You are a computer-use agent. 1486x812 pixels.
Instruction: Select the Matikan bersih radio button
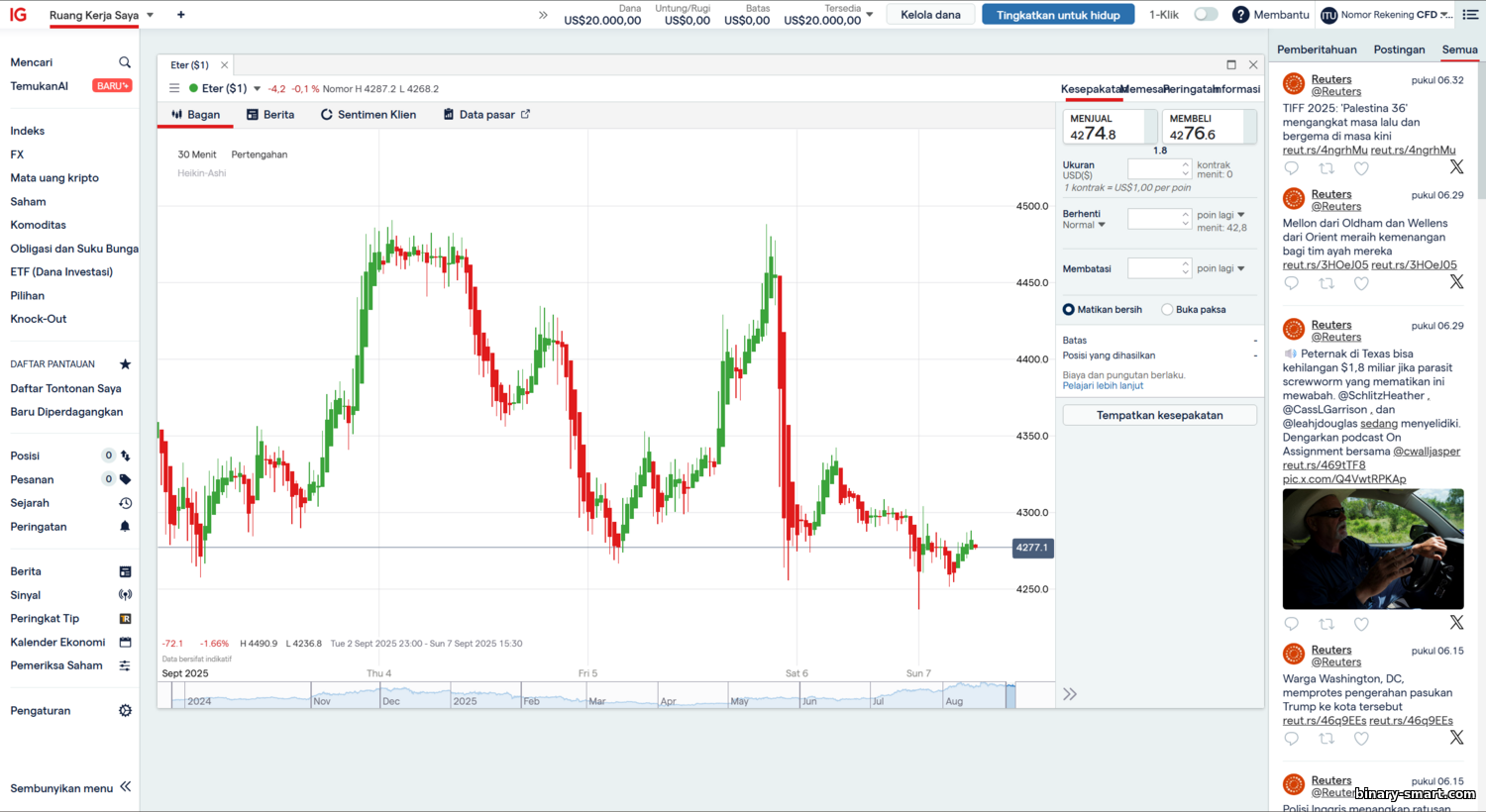1069,310
